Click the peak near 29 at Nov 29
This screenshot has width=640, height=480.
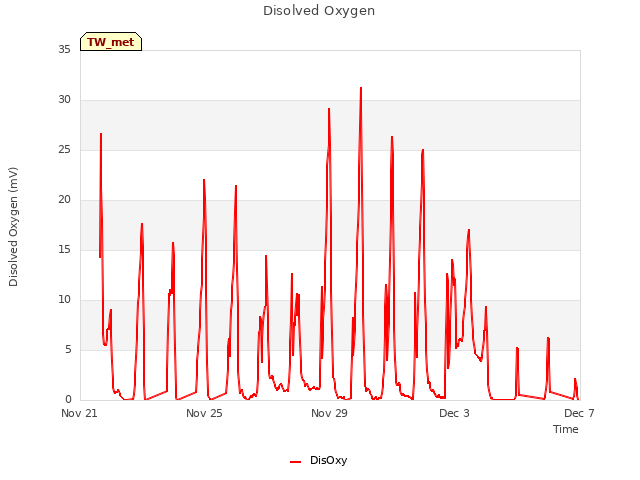329,109
